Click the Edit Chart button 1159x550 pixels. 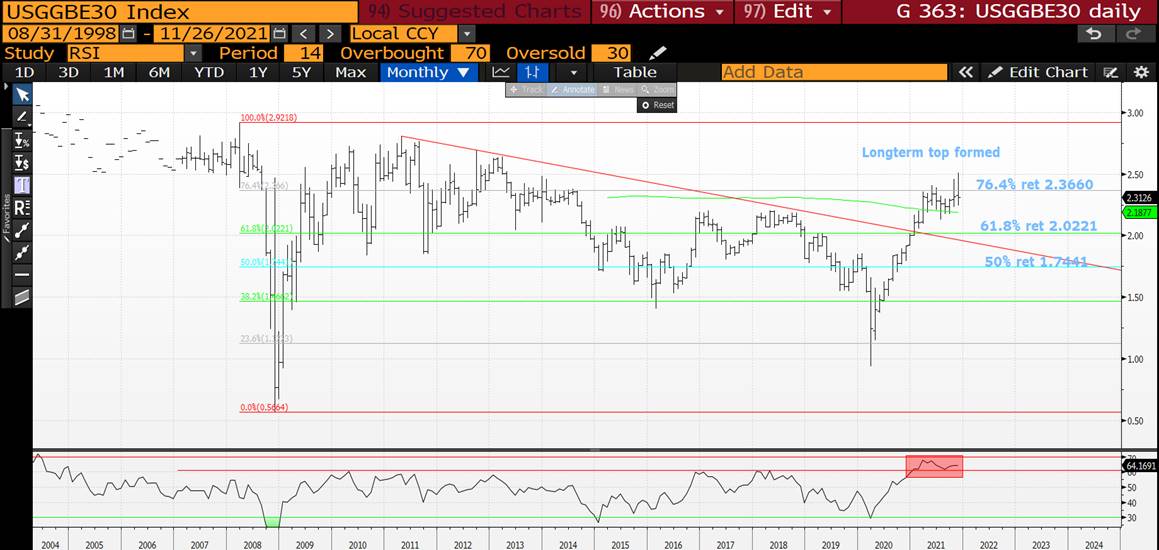[1038, 72]
